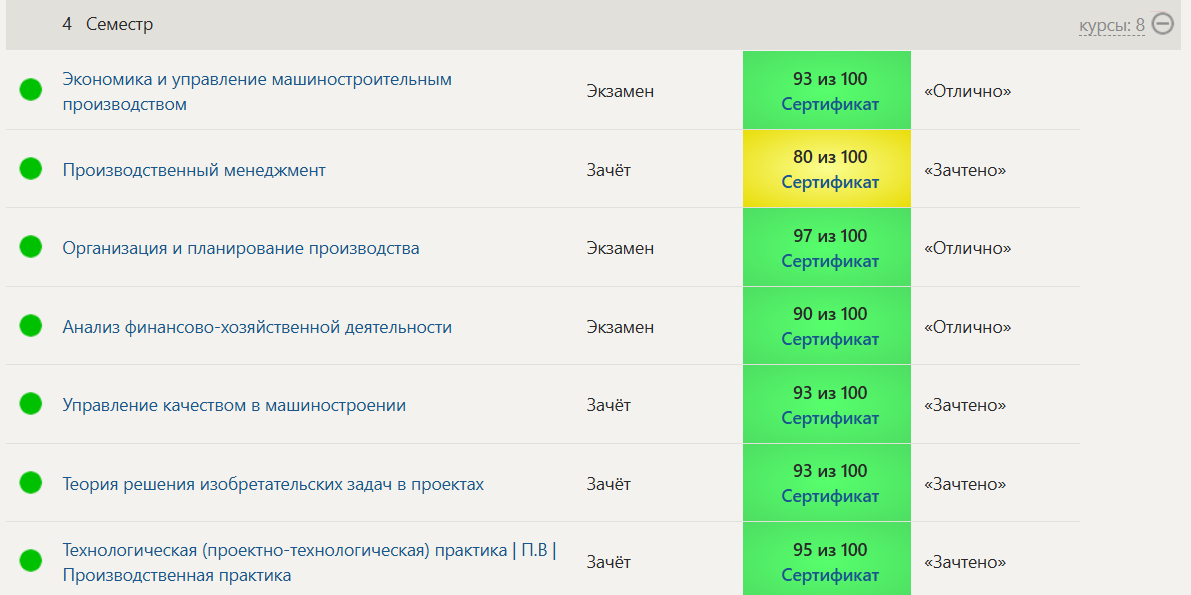
Task: Click the "курсы: 8" link
Action: click(x=1111, y=25)
